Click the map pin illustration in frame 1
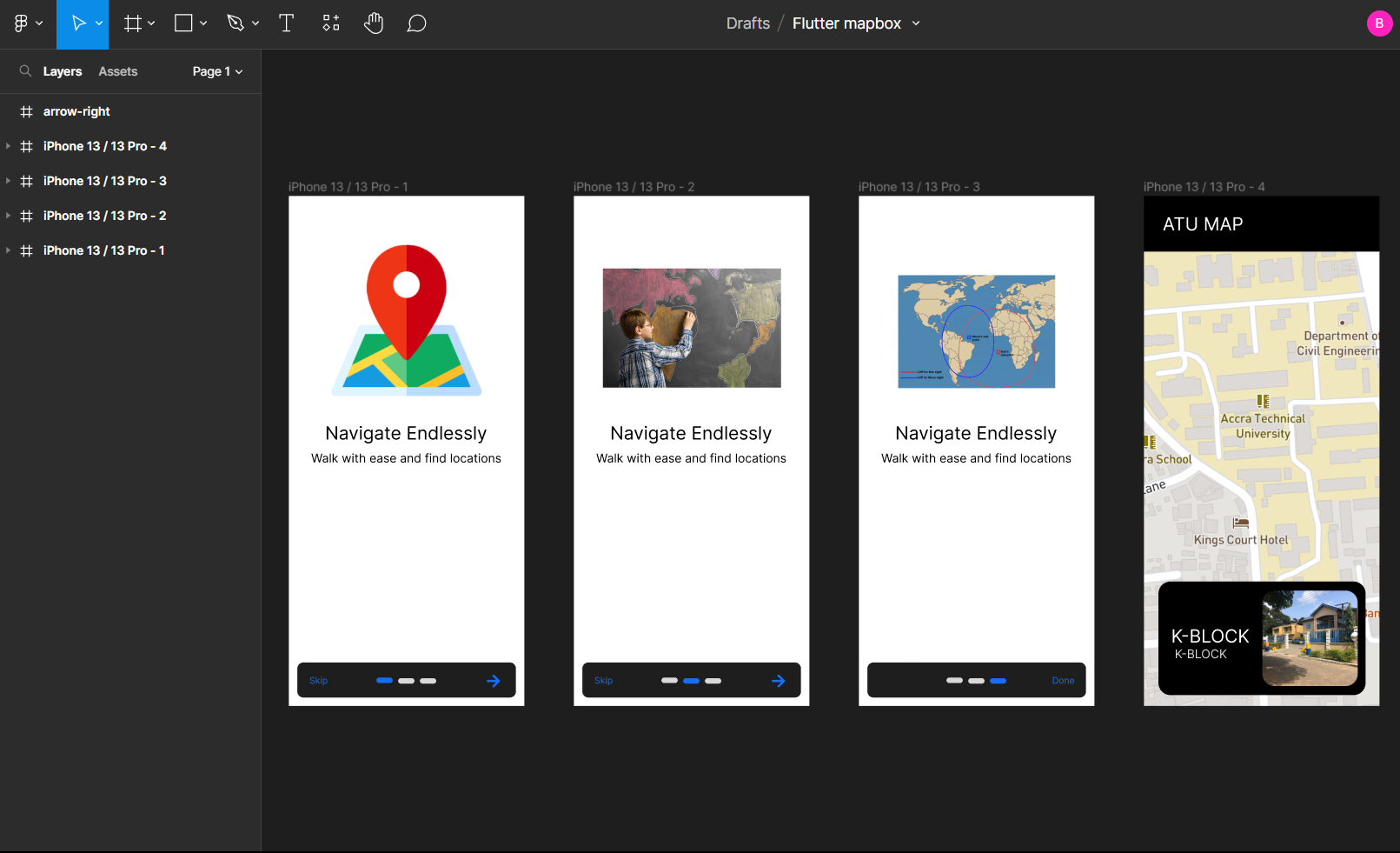Screen dimensions: 1400x853 click(x=407, y=320)
